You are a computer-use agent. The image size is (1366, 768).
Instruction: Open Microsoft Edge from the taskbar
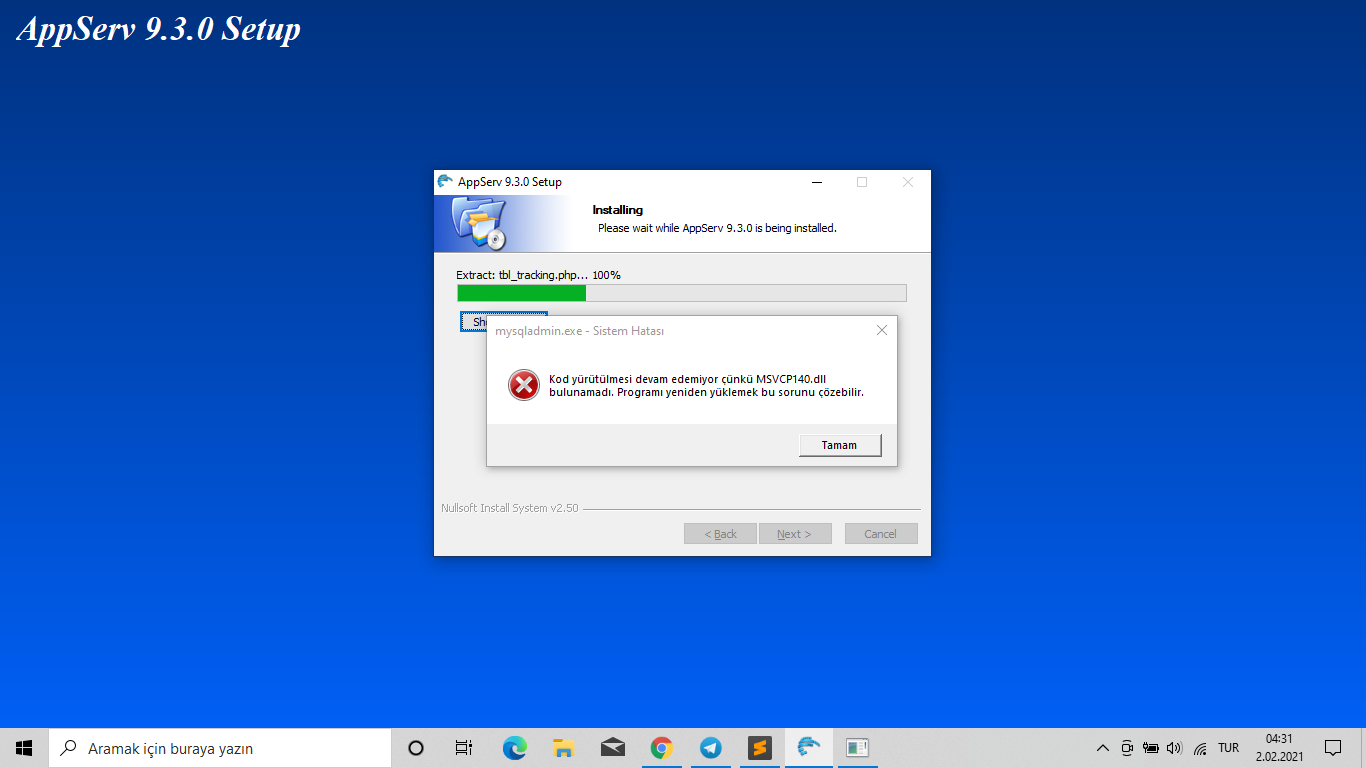[x=514, y=748]
